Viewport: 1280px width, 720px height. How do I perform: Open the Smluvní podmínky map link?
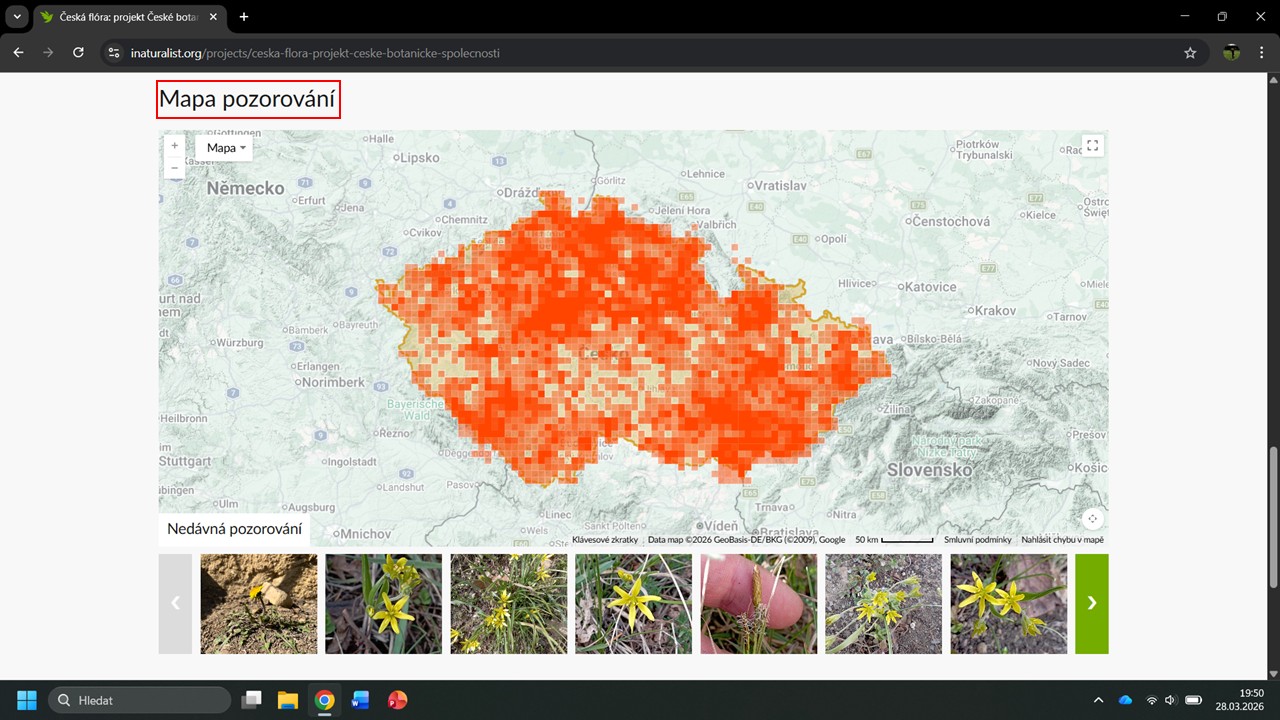pos(977,540)
